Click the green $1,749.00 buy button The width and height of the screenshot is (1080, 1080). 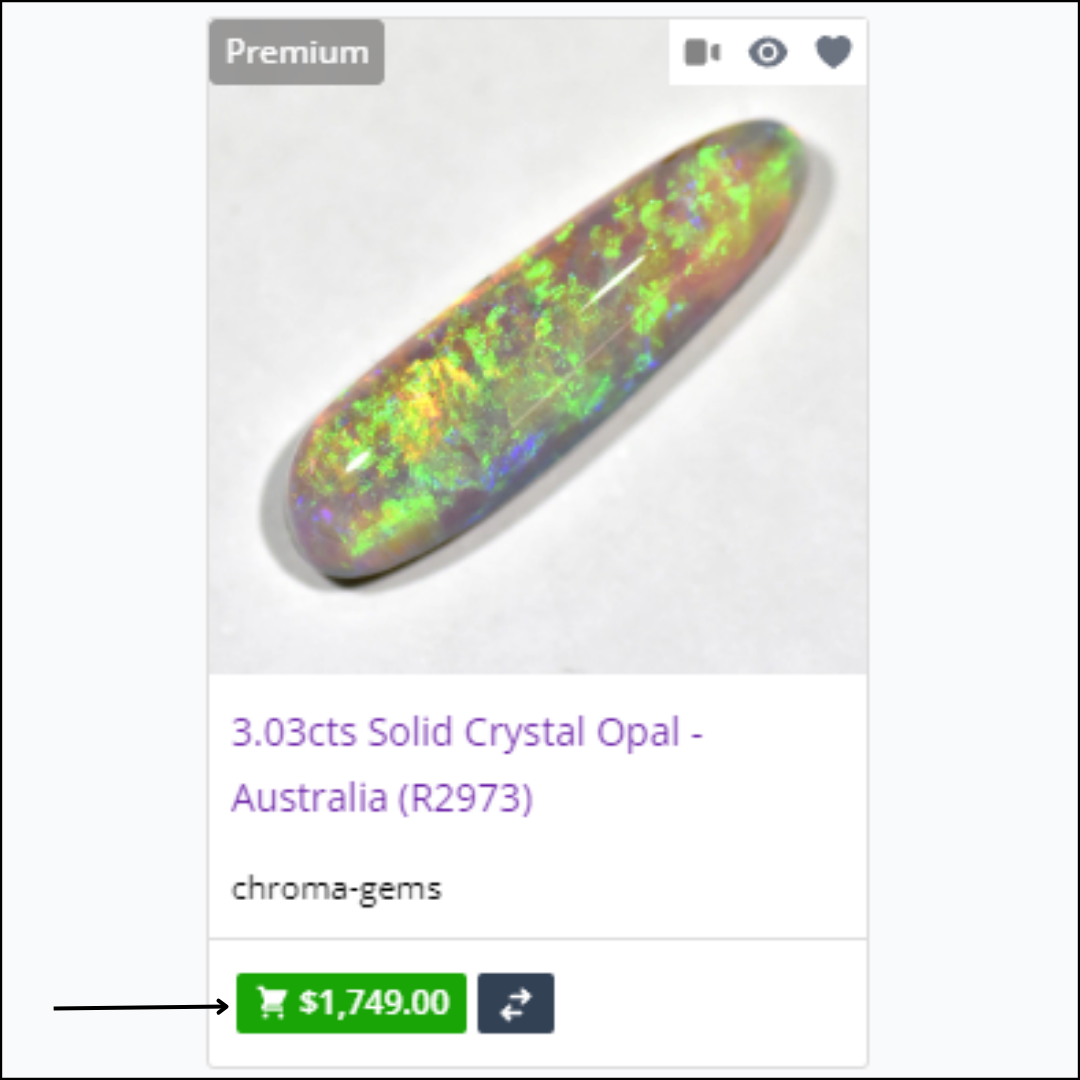click(351, 1003)
